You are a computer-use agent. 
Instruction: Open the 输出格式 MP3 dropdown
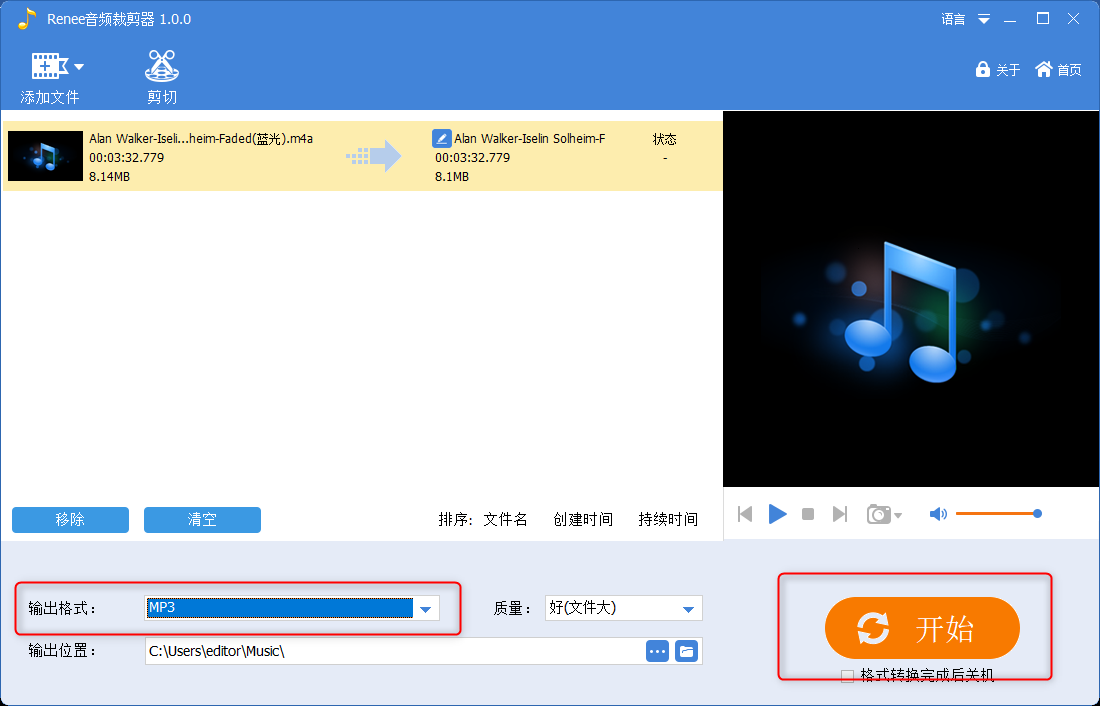(x=292, y=608)
